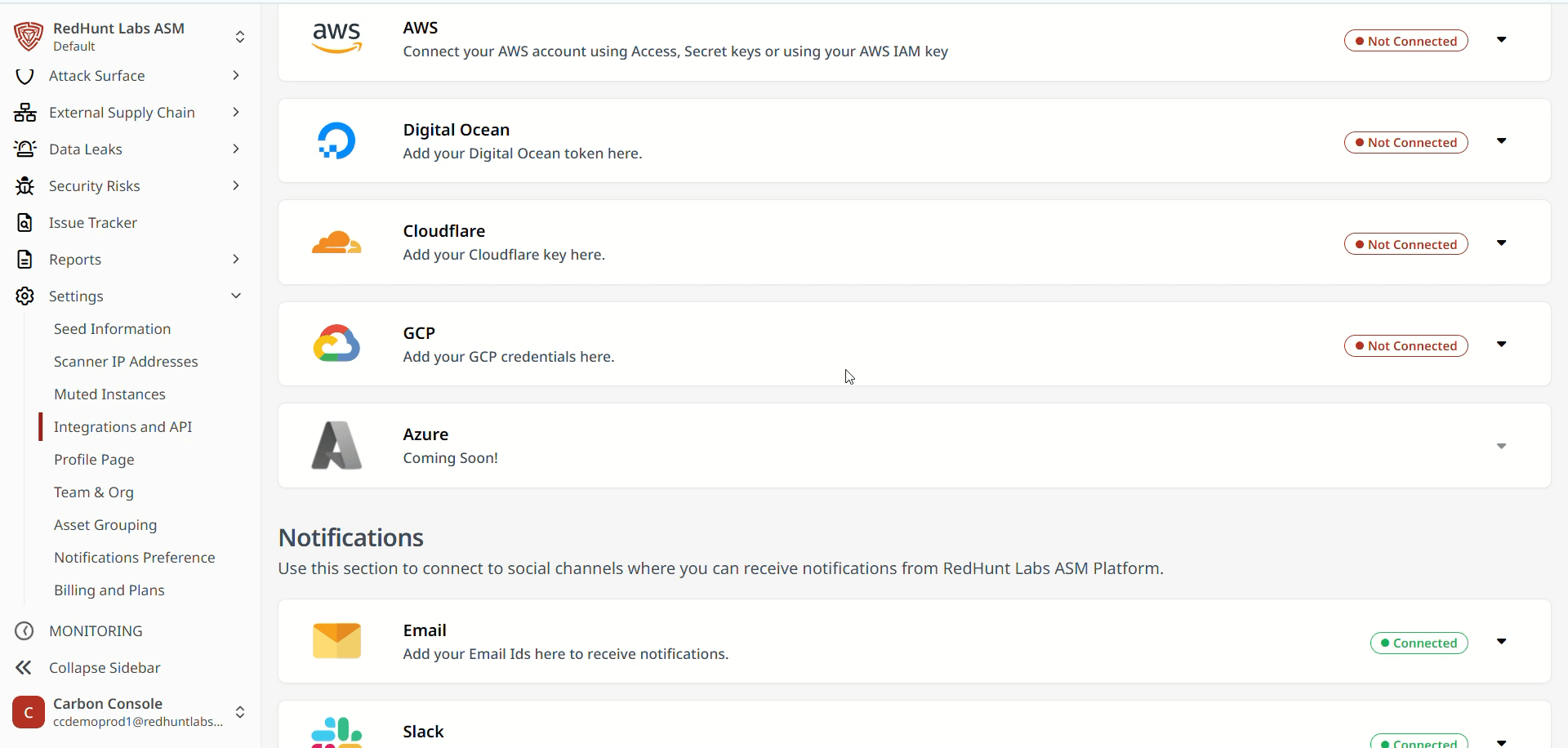The height and width of the screenshot is (748, 1568).
Task: Click the GCP cloud logo
Action: click(336, 344)
